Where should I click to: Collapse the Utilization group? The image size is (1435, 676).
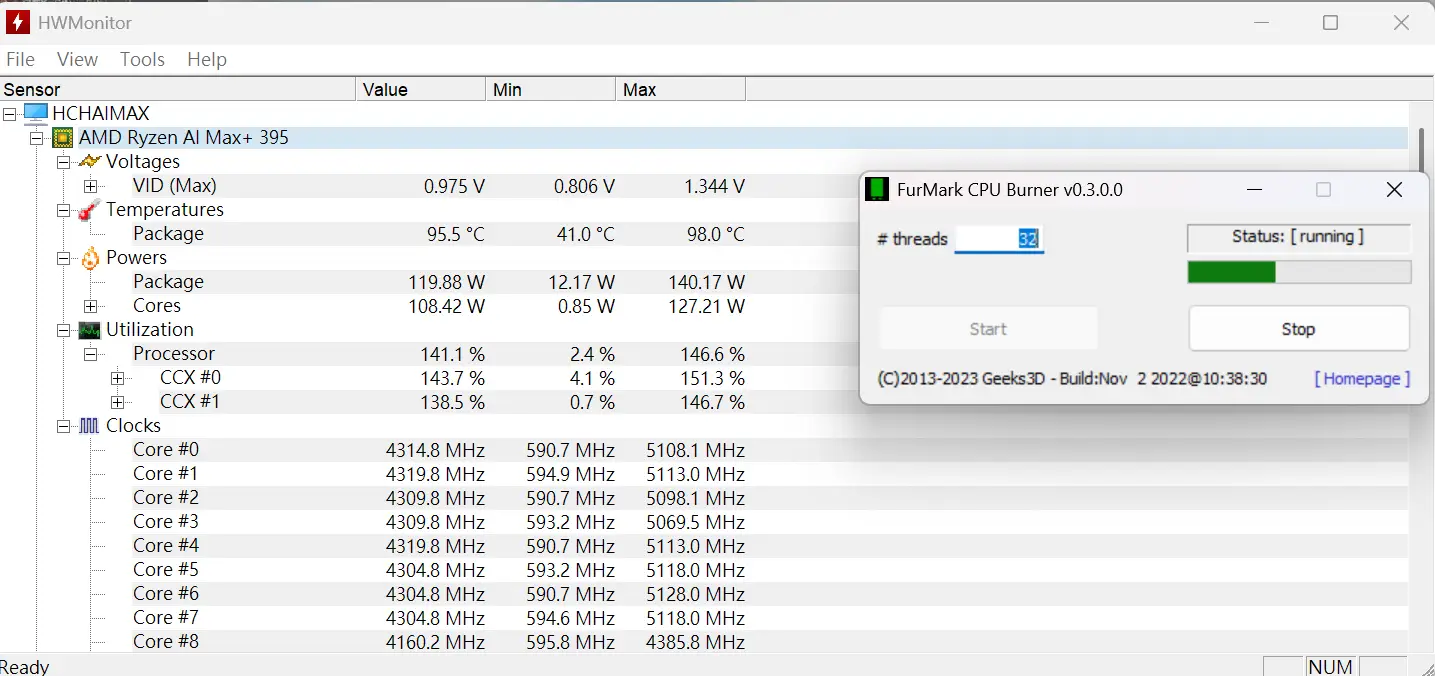pyautogui.click(x=63, y=330)
